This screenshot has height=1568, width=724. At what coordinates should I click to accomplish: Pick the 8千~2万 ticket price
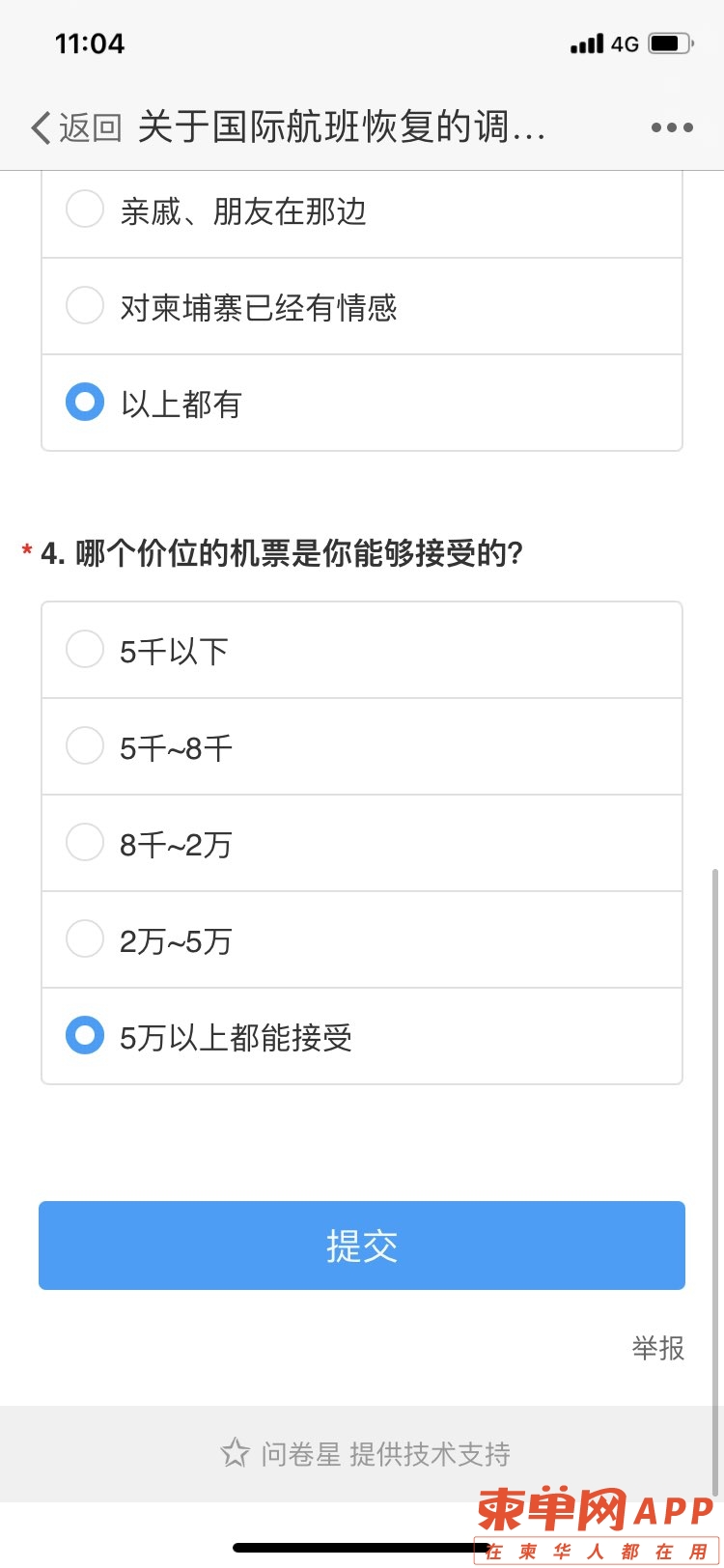[x=362, y=843]
